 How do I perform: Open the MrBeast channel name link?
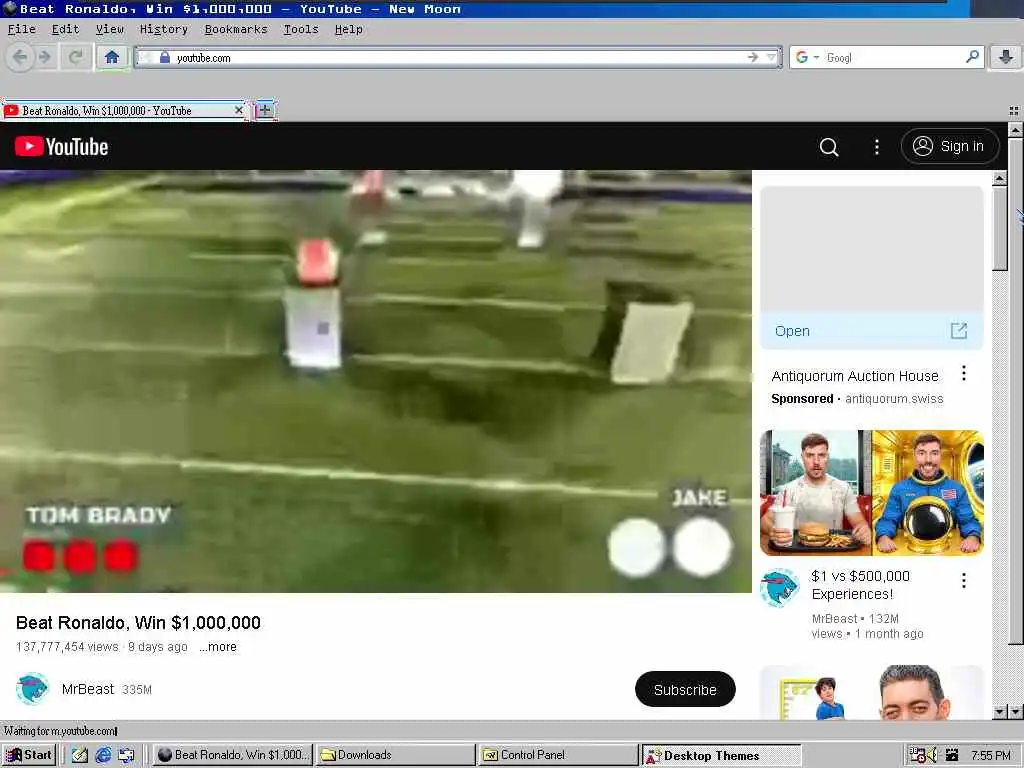[x=88, y=689]
